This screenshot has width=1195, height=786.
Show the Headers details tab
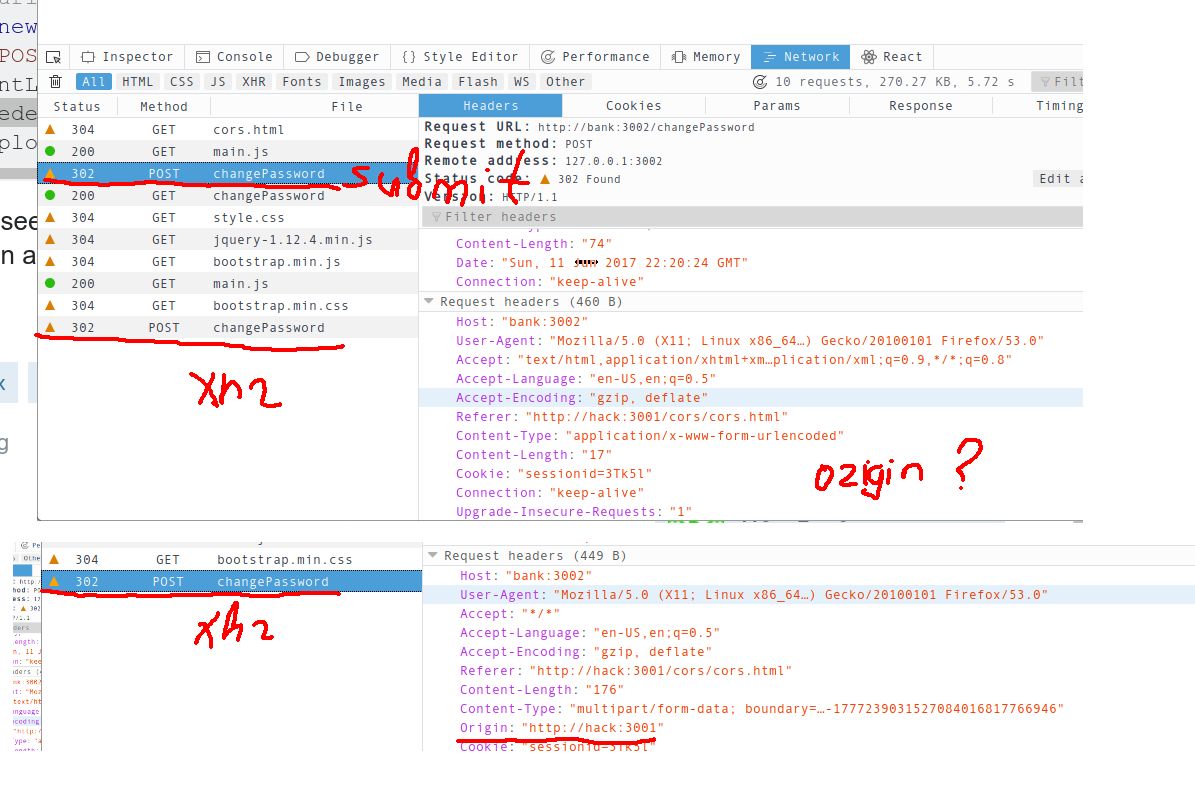491,106
